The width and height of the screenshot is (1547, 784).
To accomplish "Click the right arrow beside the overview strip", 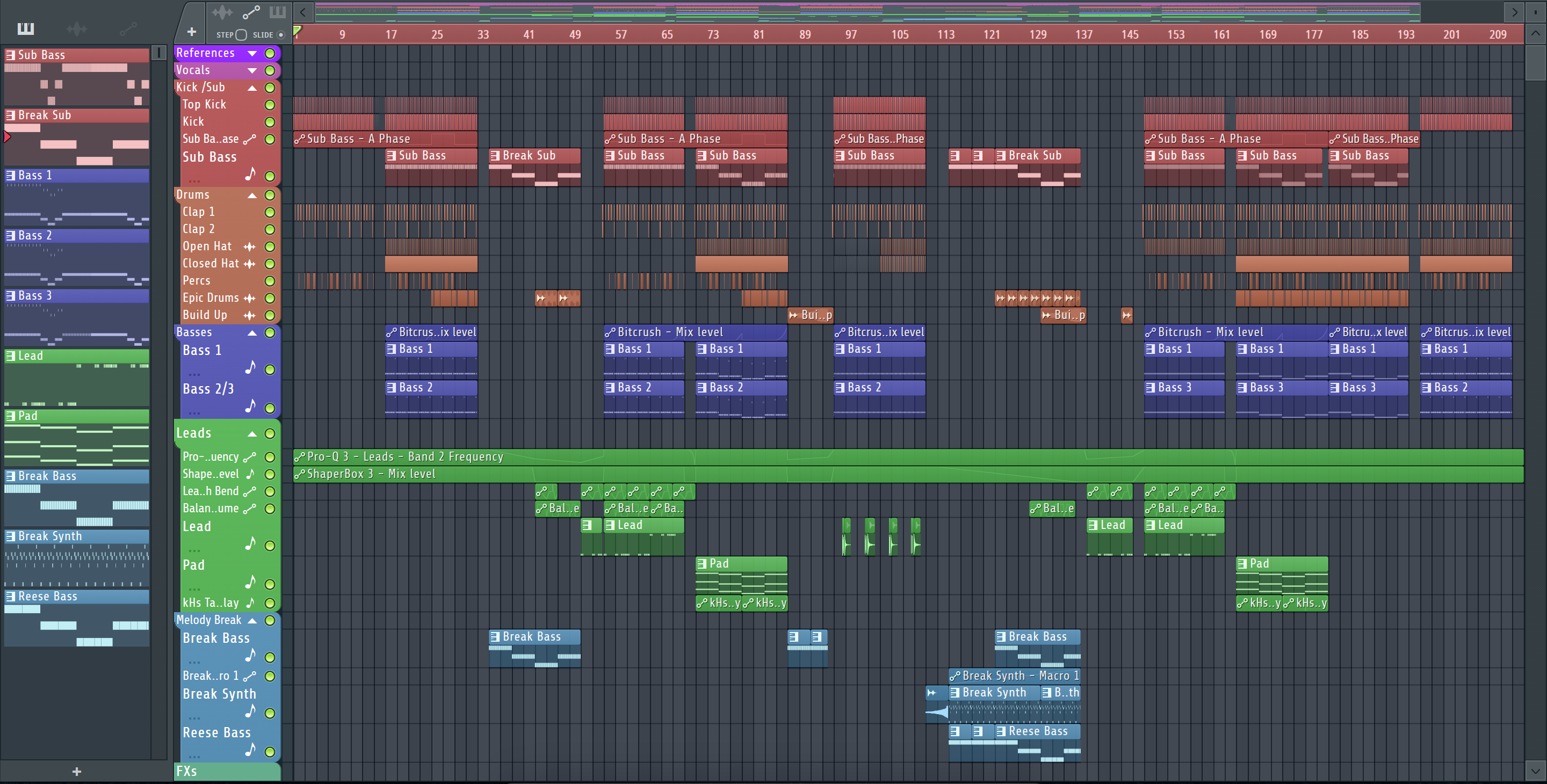I will click(x=1515, y=12).
